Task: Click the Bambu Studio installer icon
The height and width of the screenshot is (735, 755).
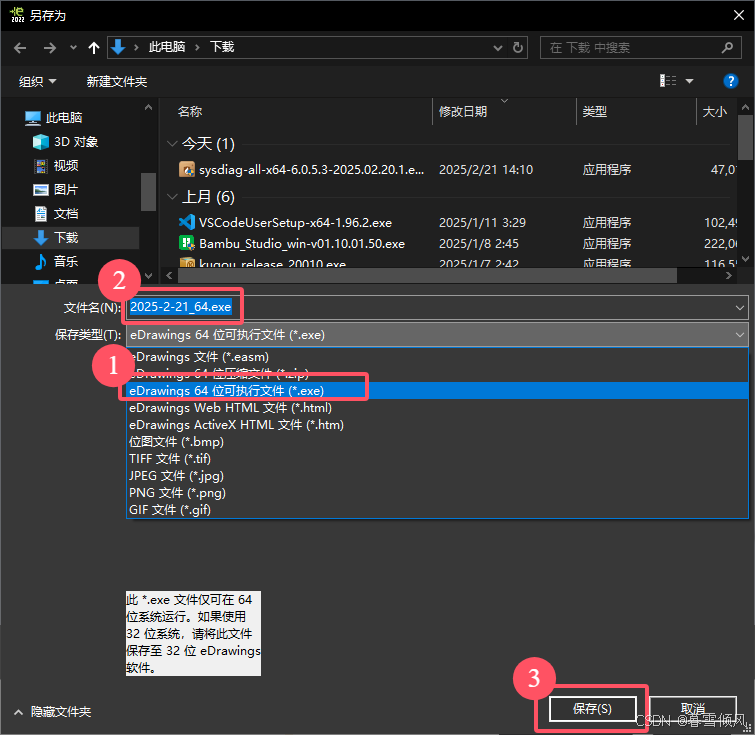Action: (187, 243)
